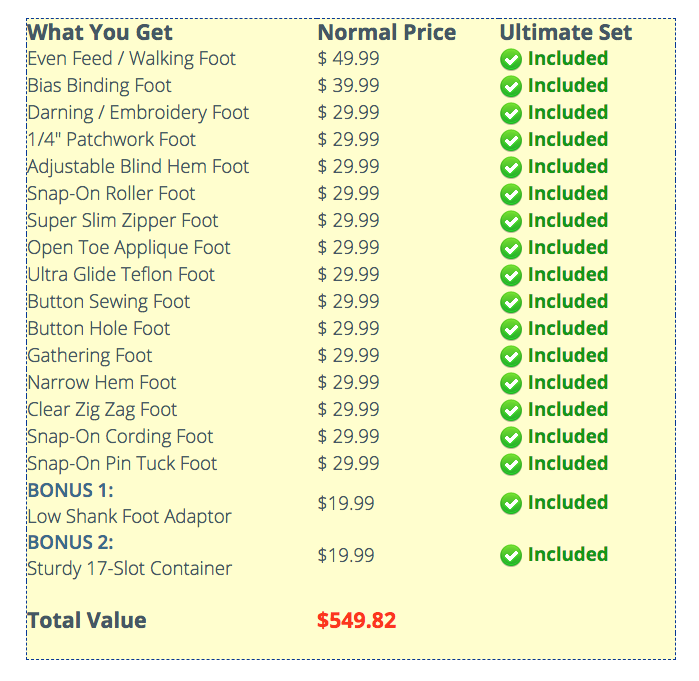699x681 pixels.
Task: Click the check icon for Snap-On Pin Tuck Foot
Action: click(x=511, y=465)
